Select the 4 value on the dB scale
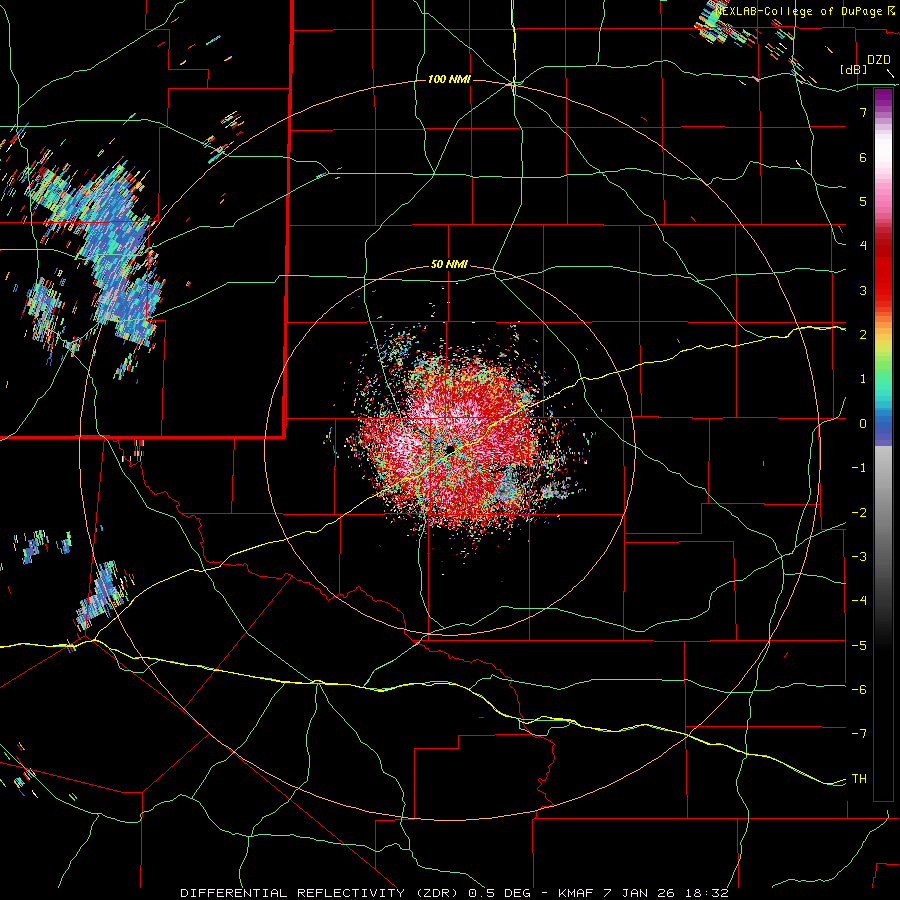This screenshot has width=900, height=900. [863, 246]
